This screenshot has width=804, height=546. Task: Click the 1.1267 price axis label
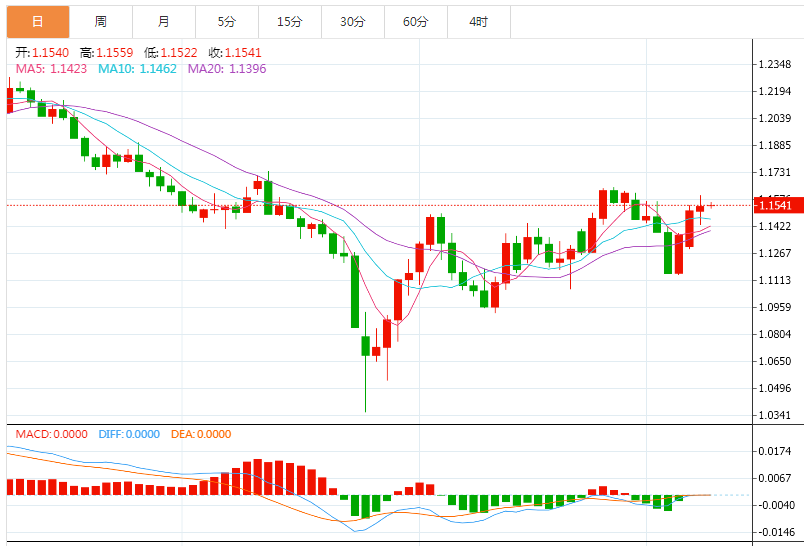pyautogui.click(x=775, y=253)
